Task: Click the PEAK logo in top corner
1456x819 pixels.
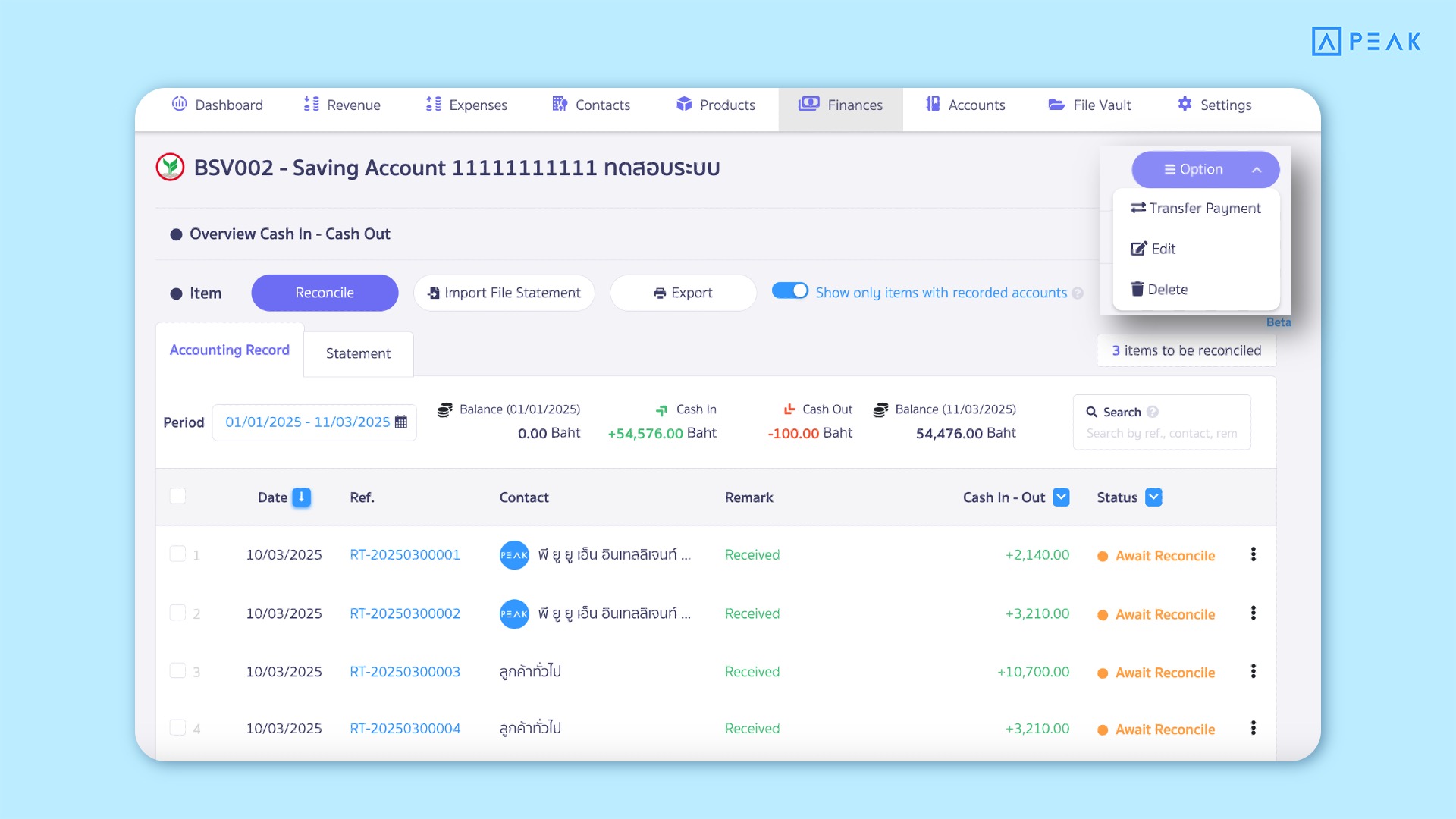Action: pos(1366,41)
